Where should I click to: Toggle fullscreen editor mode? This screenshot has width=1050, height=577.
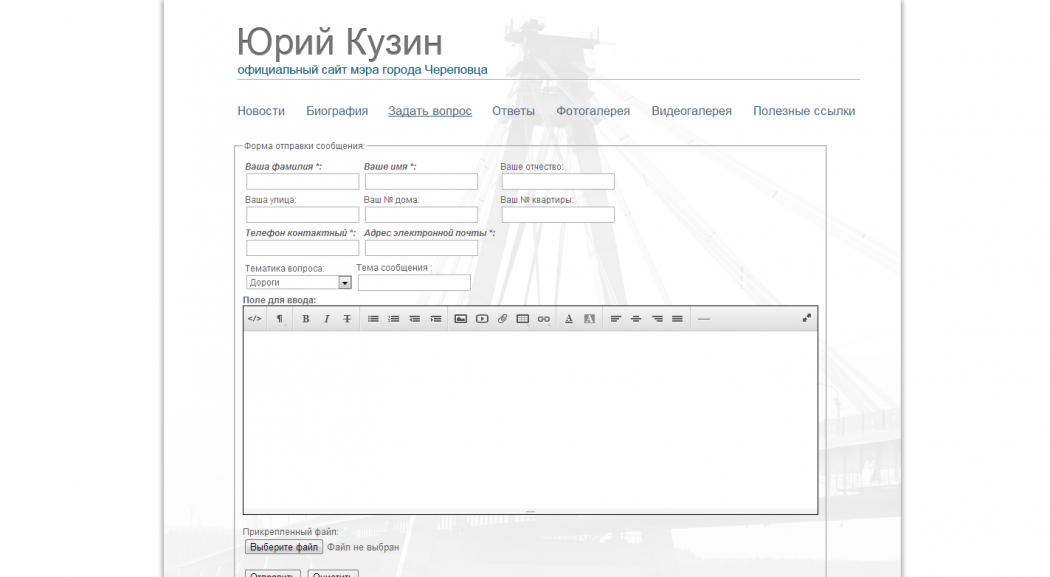tap(806, 319)
